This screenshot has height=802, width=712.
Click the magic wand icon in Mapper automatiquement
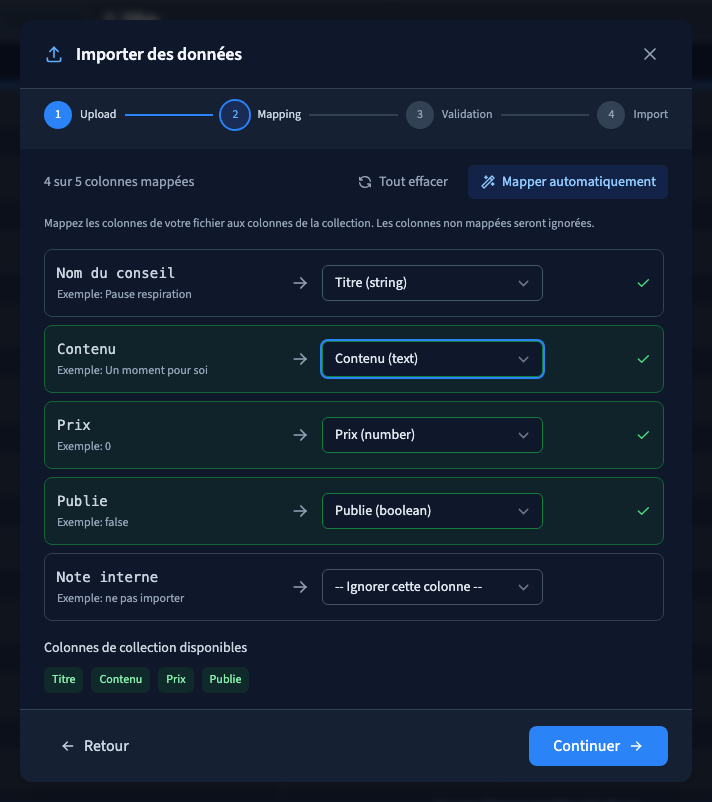click(x=488, y=182)
